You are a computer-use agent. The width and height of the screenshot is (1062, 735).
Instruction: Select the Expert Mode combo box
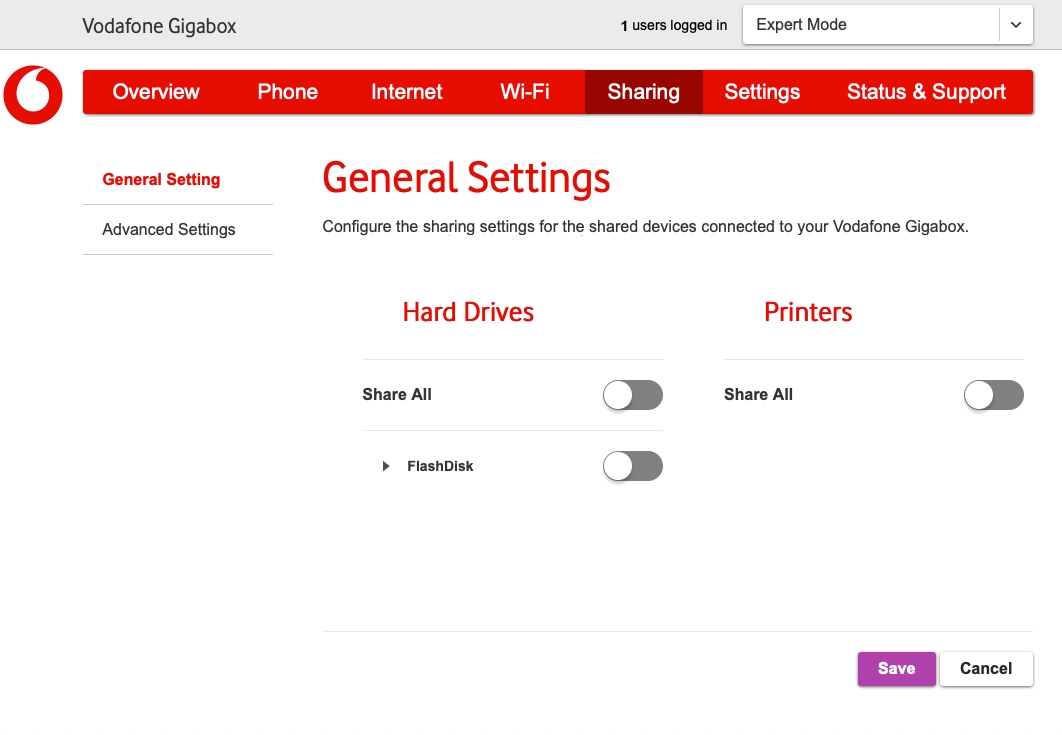coord(870,26)
